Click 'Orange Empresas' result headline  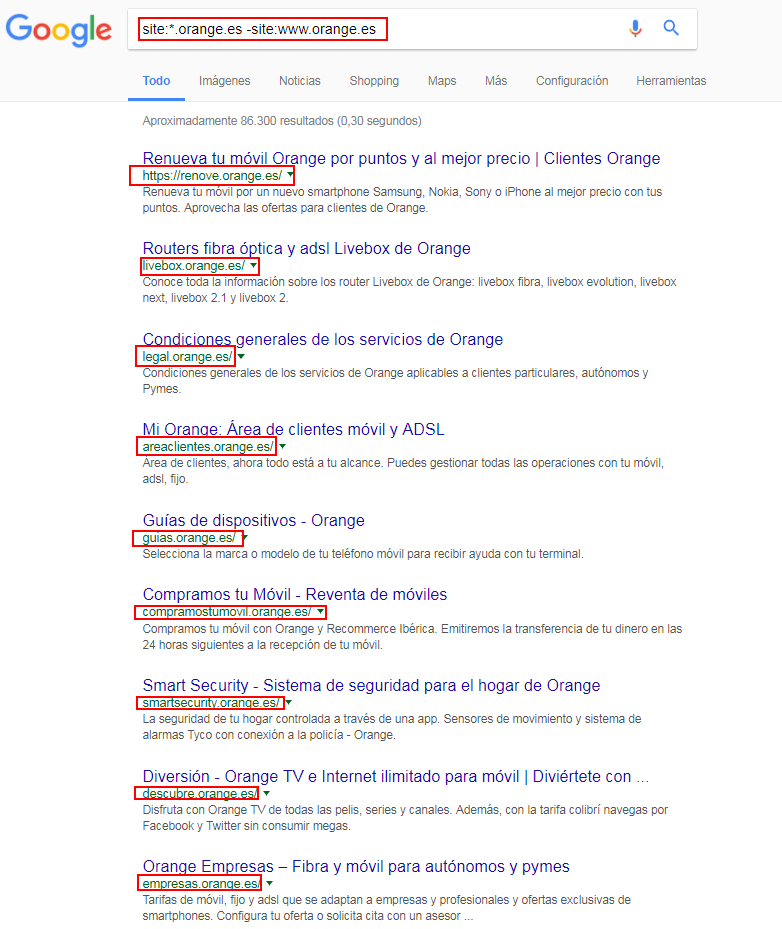[x=356, y=866]
